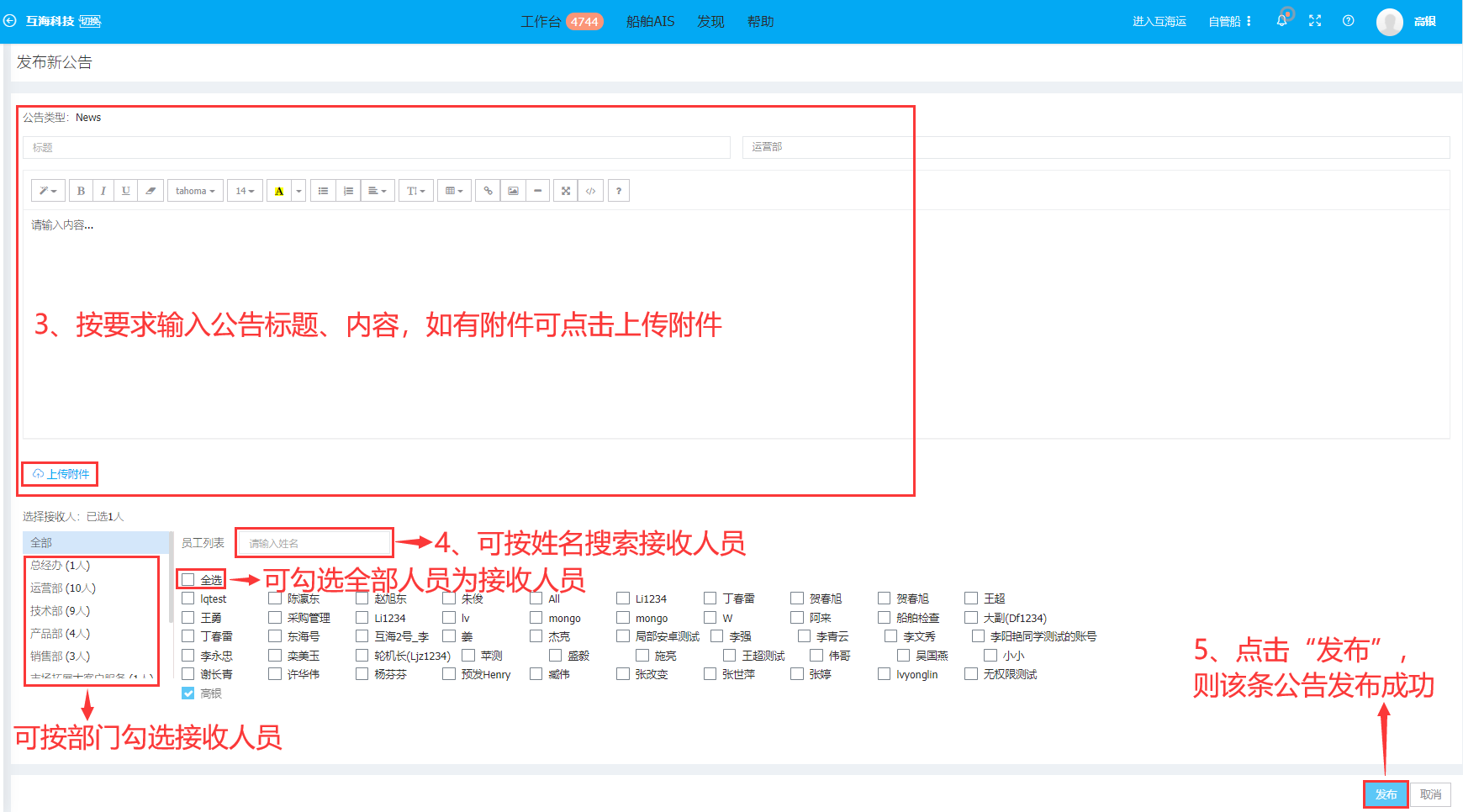Toggle italic formatting in editor toolbar
1463x812 pixels.
103,191
